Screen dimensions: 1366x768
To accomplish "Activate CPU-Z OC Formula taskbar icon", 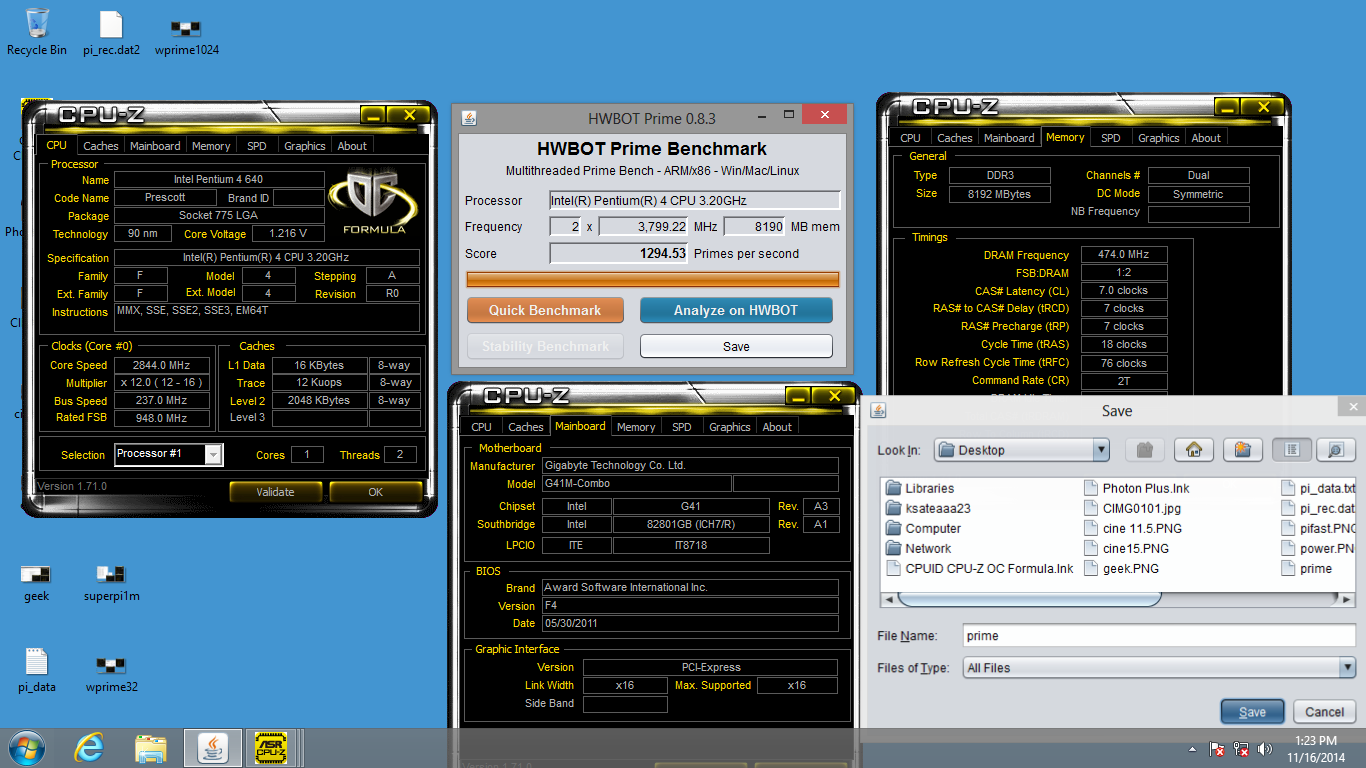I will point(271,747).
